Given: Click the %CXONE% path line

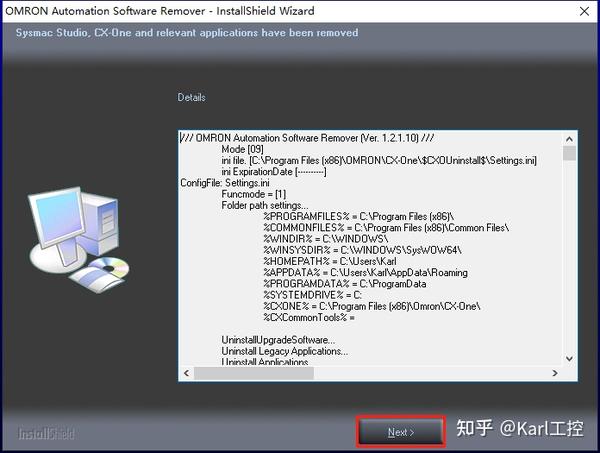Looking at the screenshot, I should (x=372, y=306).
